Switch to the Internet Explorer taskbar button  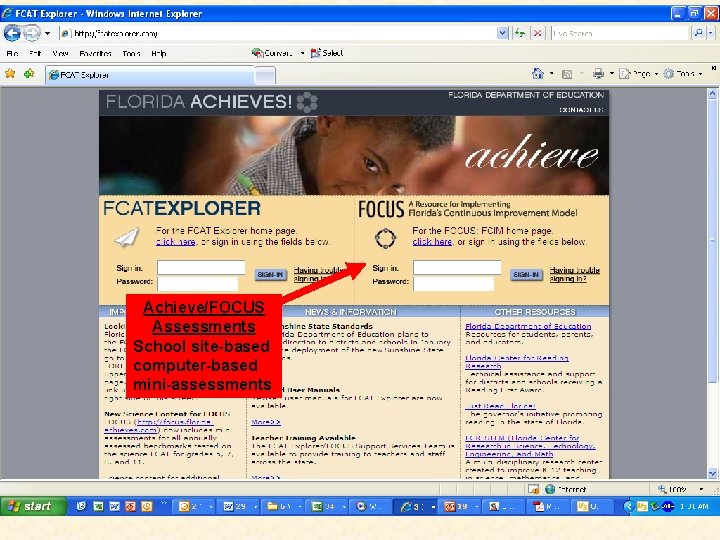point(417,506)
